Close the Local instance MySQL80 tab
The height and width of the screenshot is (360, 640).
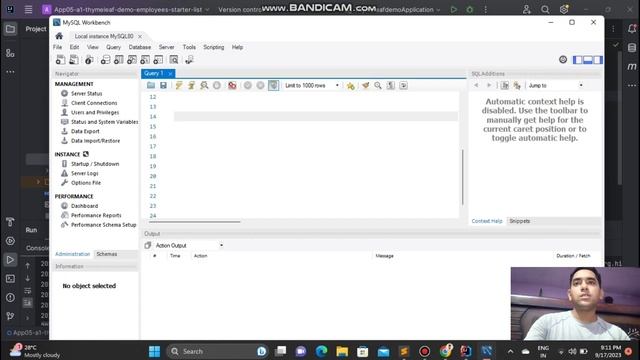coord(140,36)
